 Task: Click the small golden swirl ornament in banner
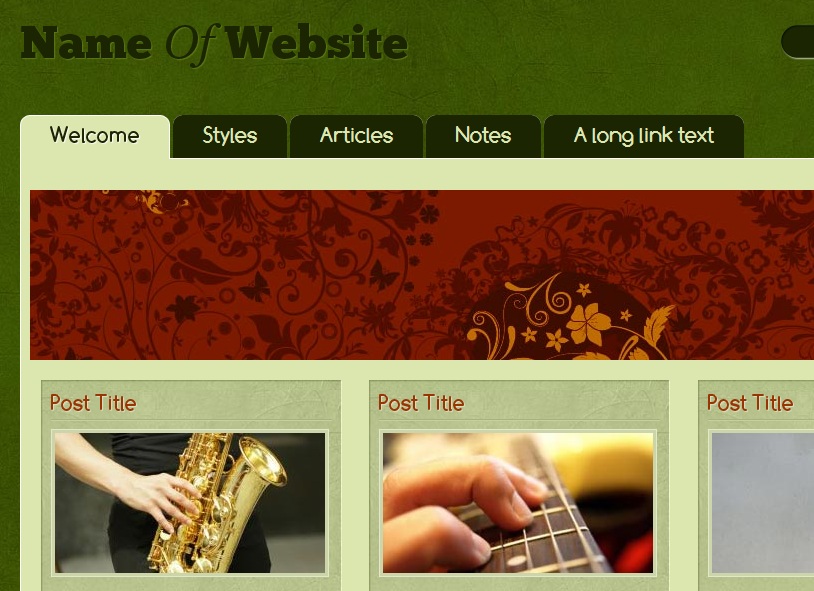[x=160, y=203]
